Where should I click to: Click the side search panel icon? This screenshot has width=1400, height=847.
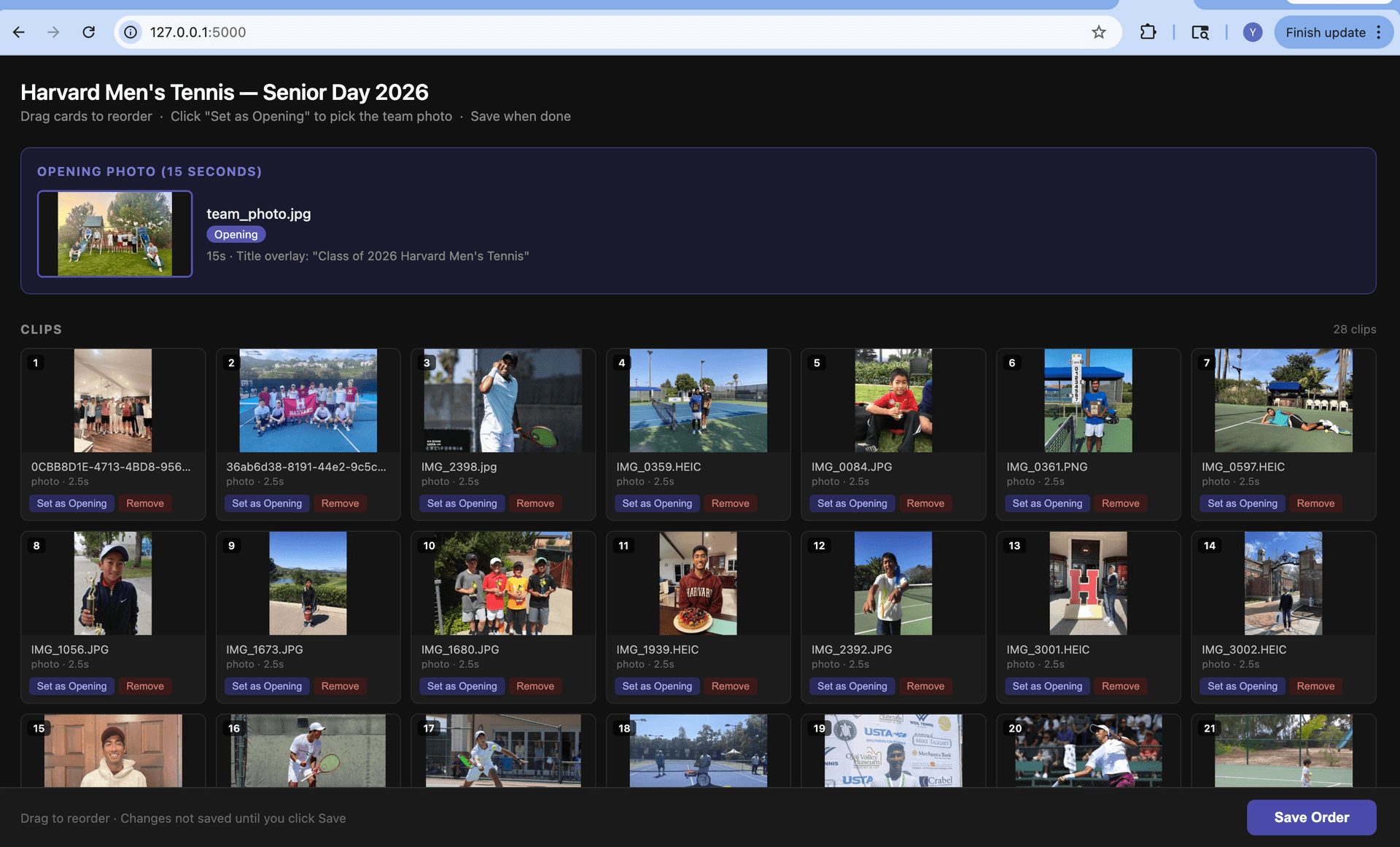[x=1199, y=32]
